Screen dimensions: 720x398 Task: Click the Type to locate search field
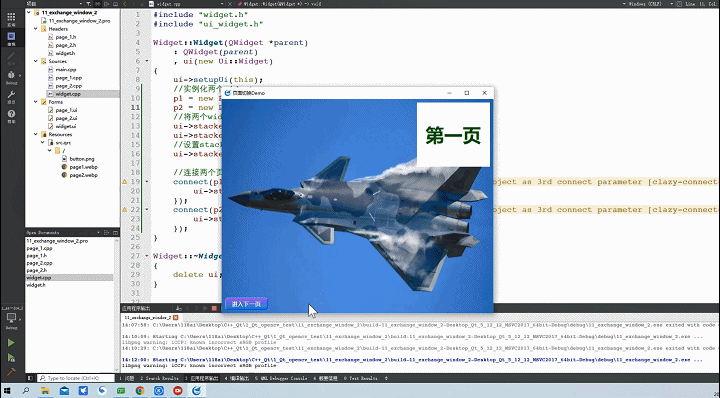76,378
